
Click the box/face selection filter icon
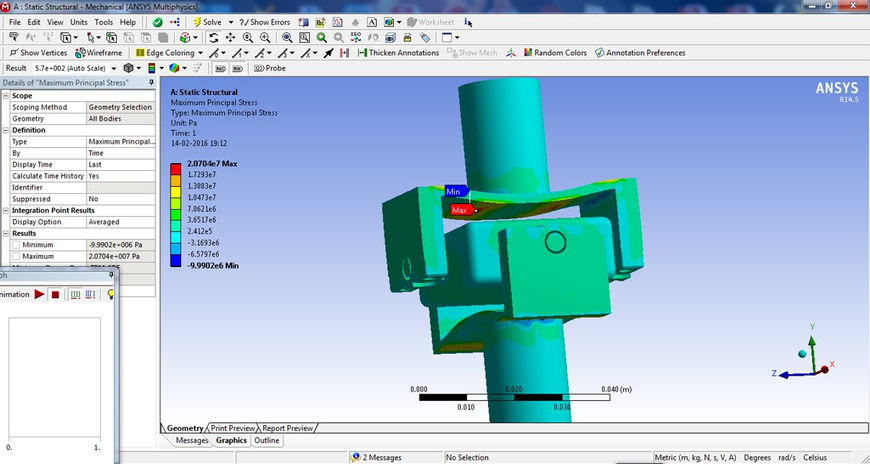[x=112, y=38]
